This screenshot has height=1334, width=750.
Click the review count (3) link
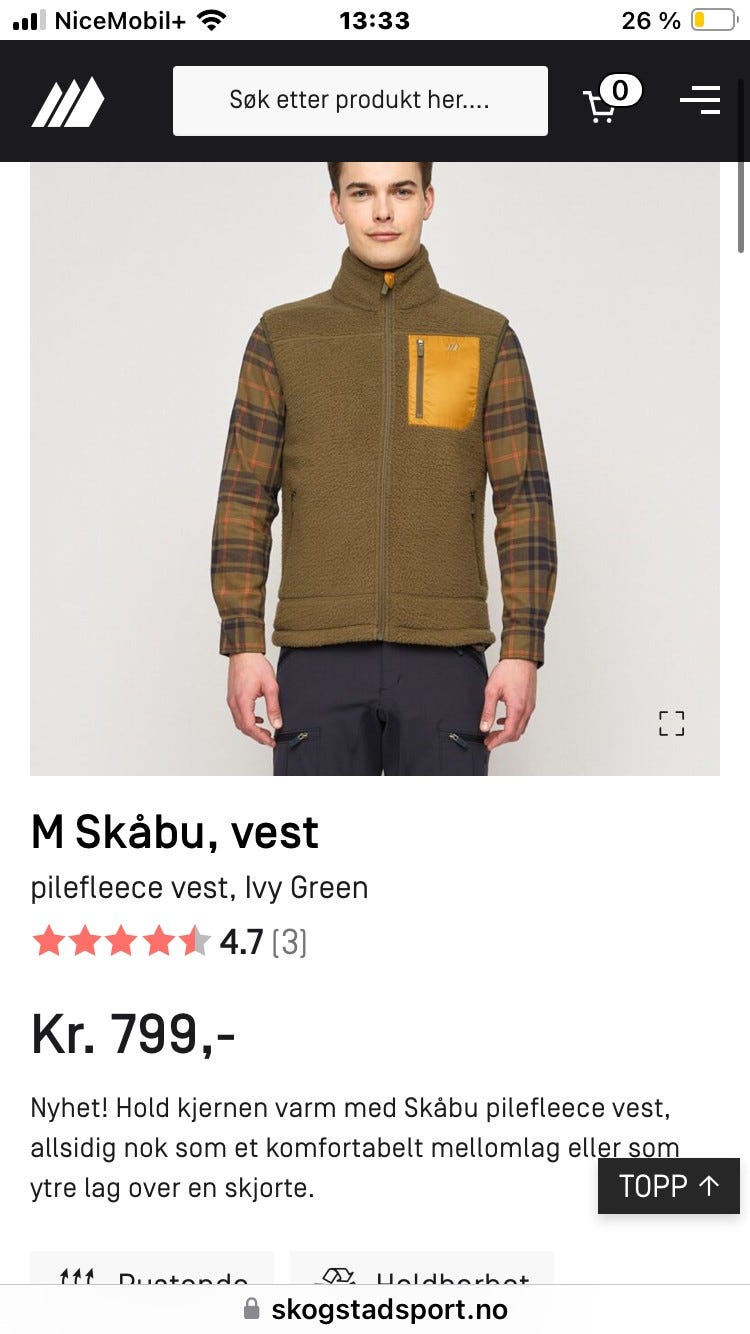(x=289, y=942)
